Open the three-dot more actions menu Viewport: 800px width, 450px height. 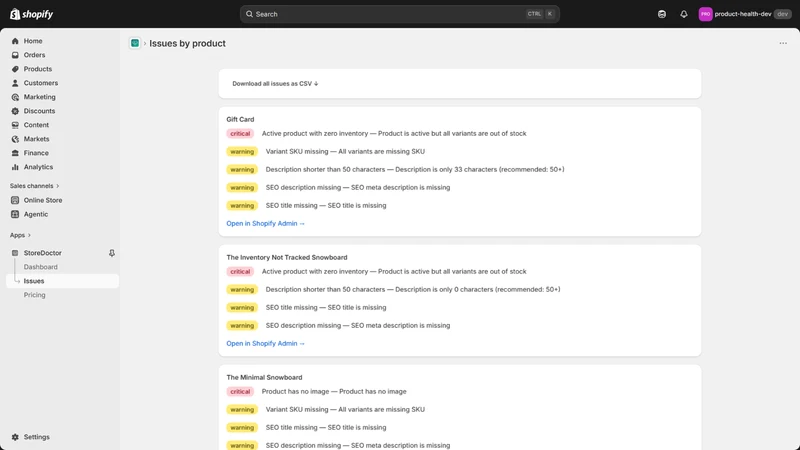click(783, 43)
